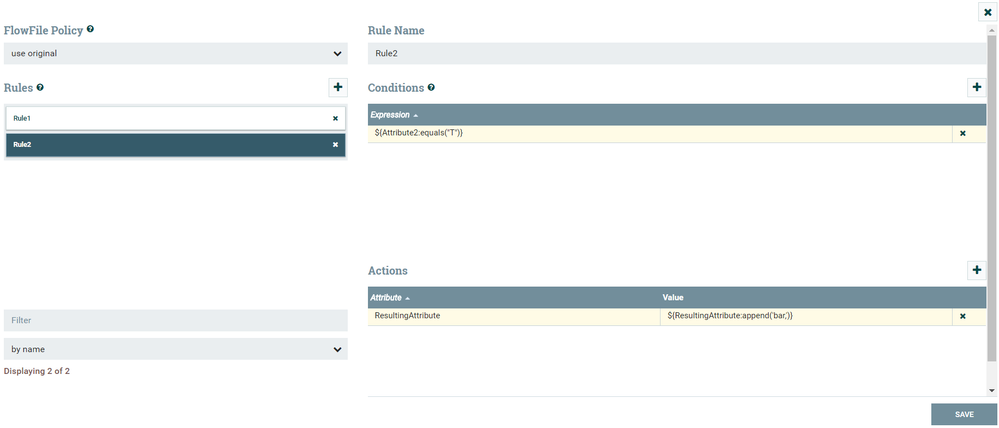Remove the Attribute2 equals condition
999x428 pixels.
pos(963,133)
